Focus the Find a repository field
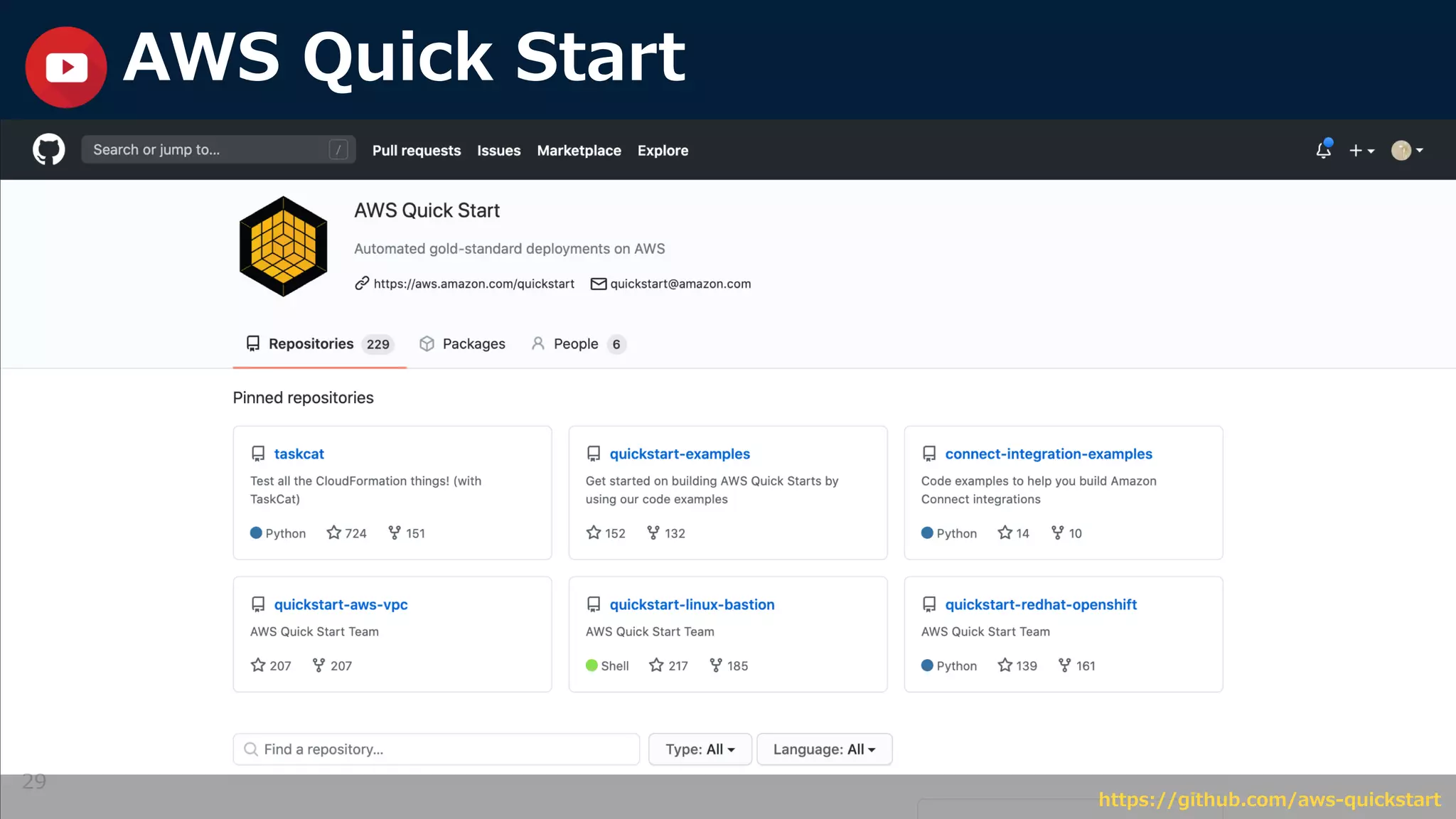The image size is (1456, 819). [437, 749]
